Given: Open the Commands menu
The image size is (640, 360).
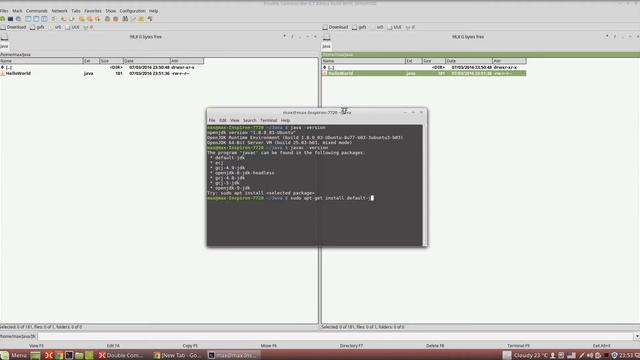Looking at the screenshot, I should (37, 11).
